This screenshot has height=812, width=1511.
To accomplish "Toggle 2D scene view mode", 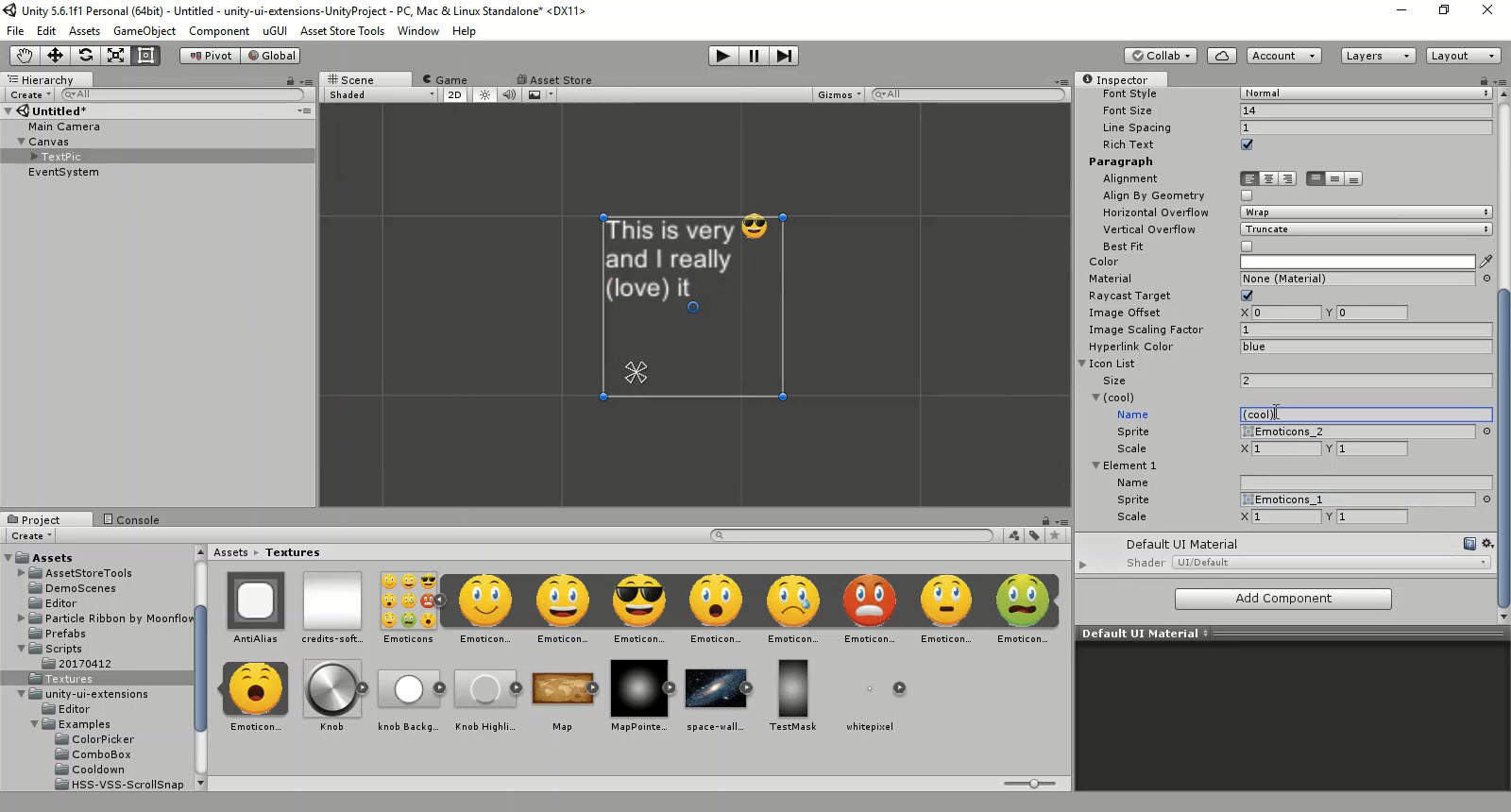I will click(x=455, y=94).
